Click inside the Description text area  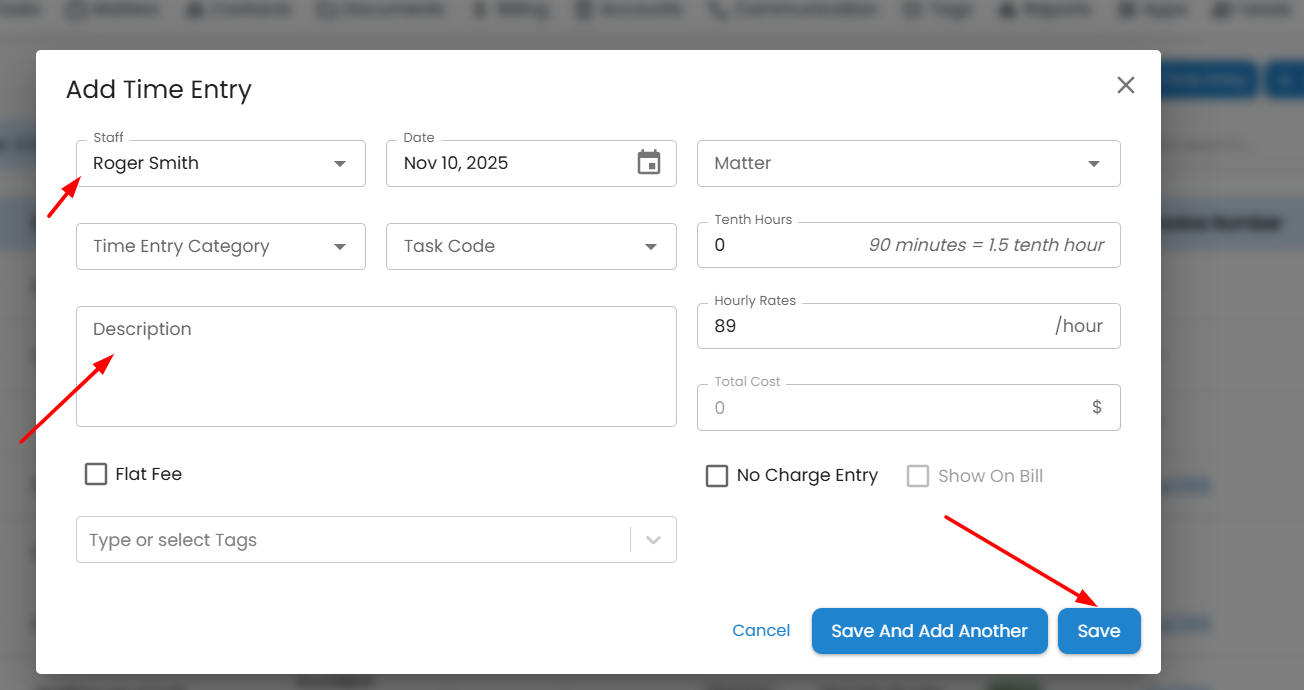coord(376,366)
